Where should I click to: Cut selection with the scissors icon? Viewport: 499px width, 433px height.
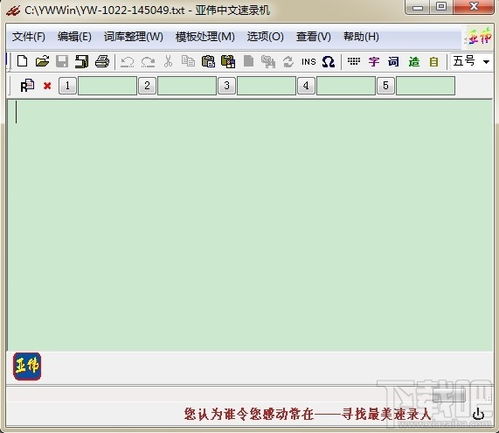click(x=168, y=62)
